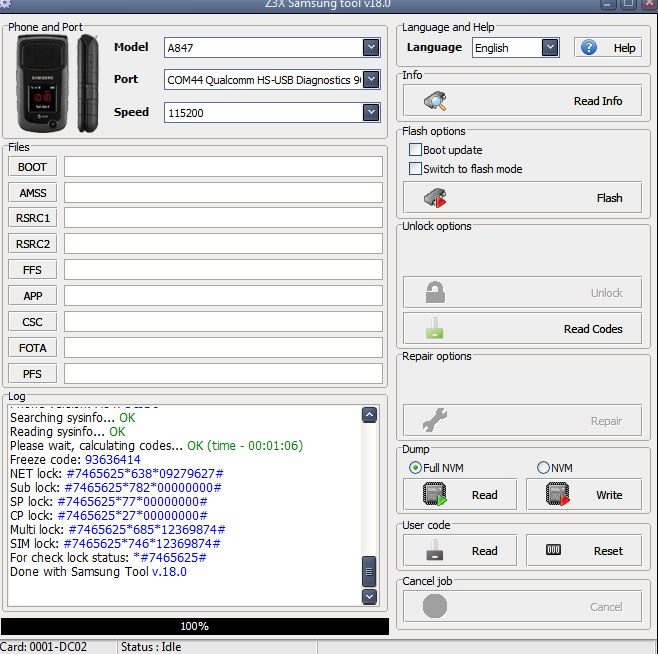Click the Sub lock code line
The width and height of the screenshot is (658, 654).
tap(116, 488)
